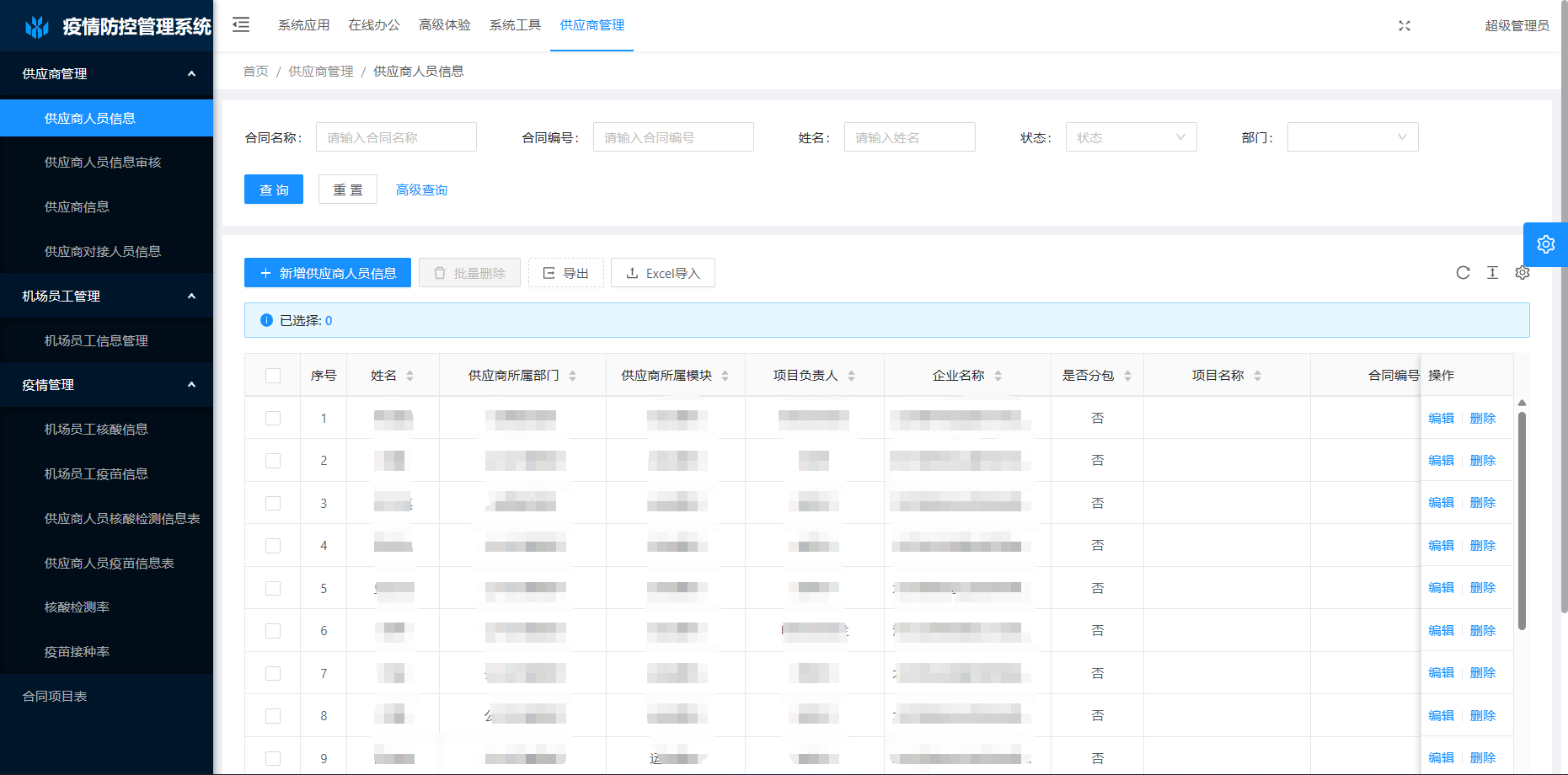The height and width of the screenshot is (775, 1568).
Task: Click the table vertical scrollbar thumb
Action: [x=1522, y=521]
